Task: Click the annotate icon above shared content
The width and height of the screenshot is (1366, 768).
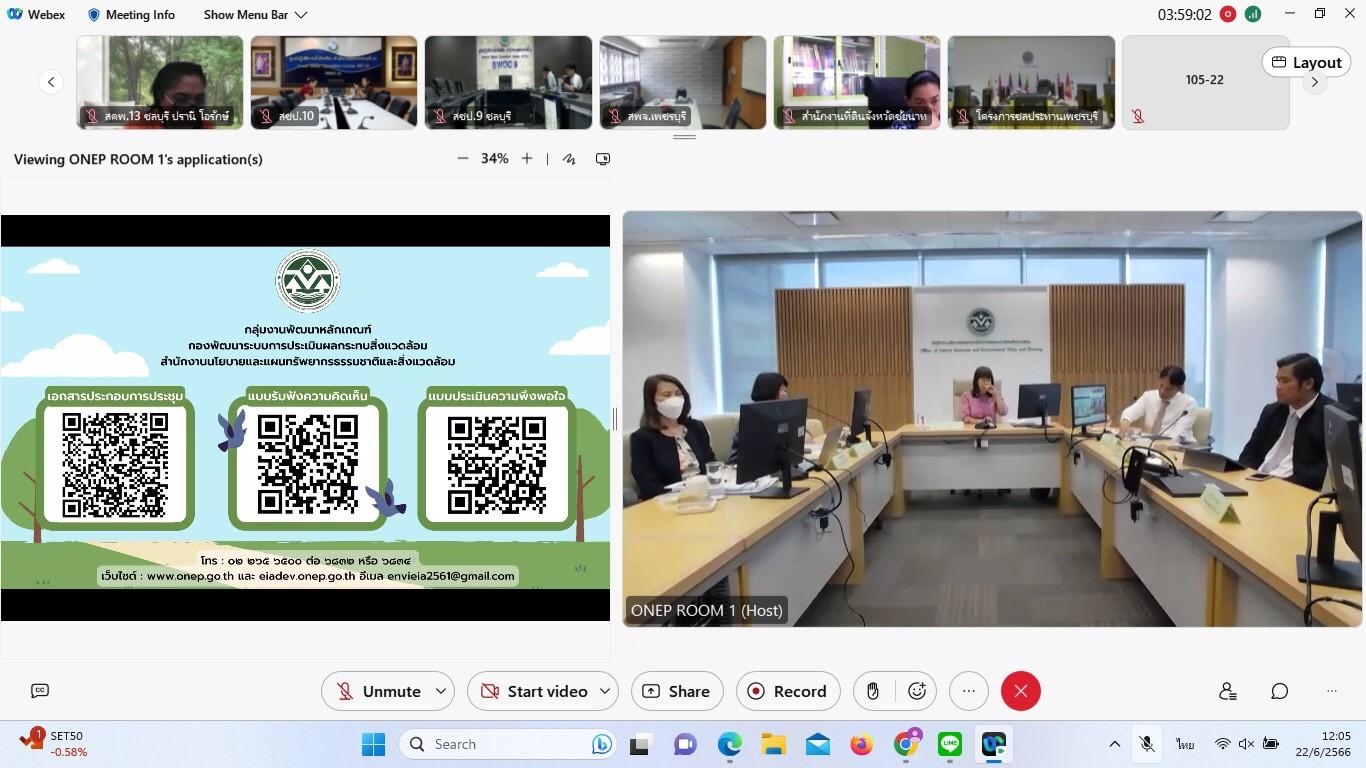Action: pos(569,159)
